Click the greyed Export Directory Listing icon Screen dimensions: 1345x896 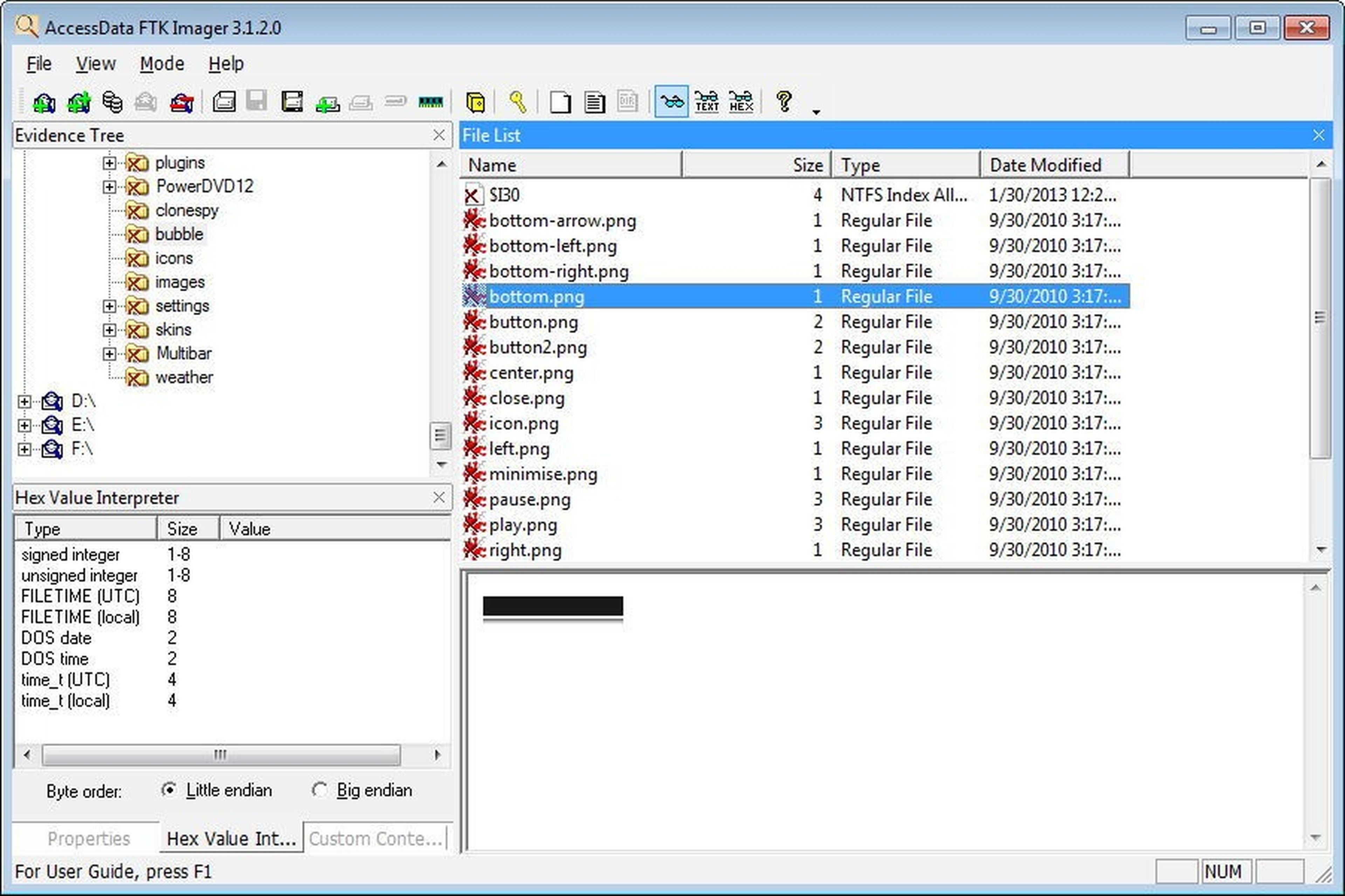(628, 101)
